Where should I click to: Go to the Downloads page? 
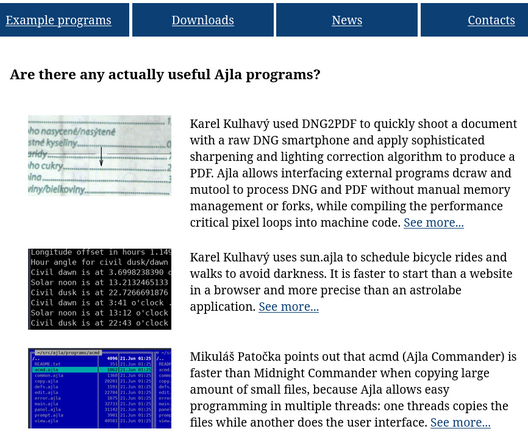point(203,20)
